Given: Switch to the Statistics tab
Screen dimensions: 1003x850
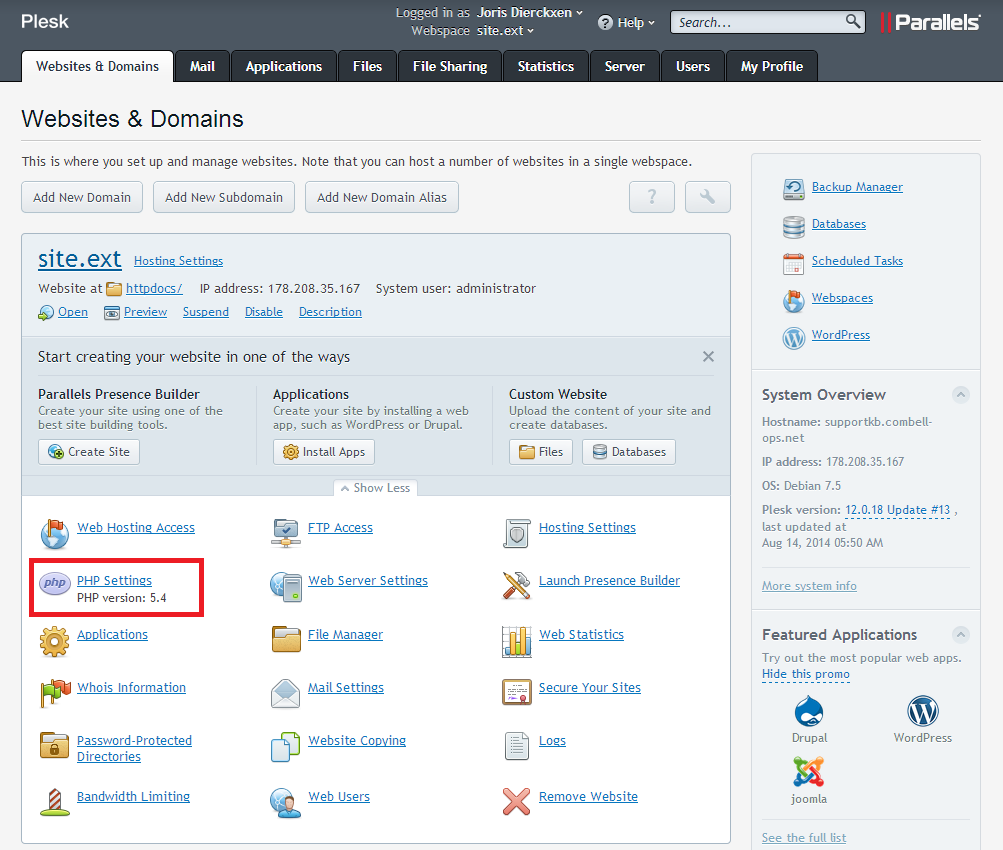Looking at the screenshot, I should tap(546, 67).
